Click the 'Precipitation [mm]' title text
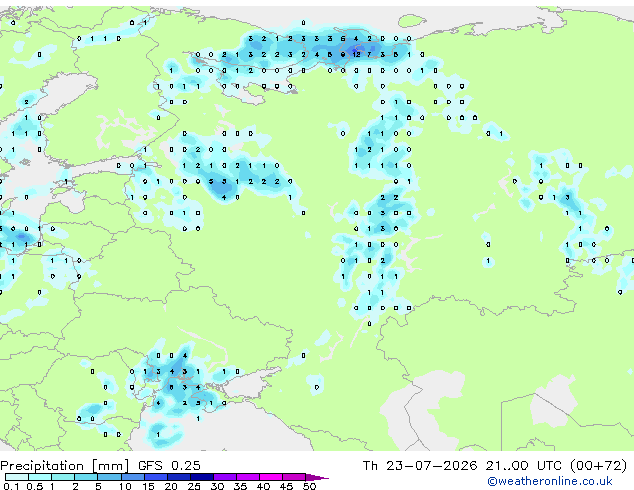This screenshot has width=634, height=490. coord(65,466)
